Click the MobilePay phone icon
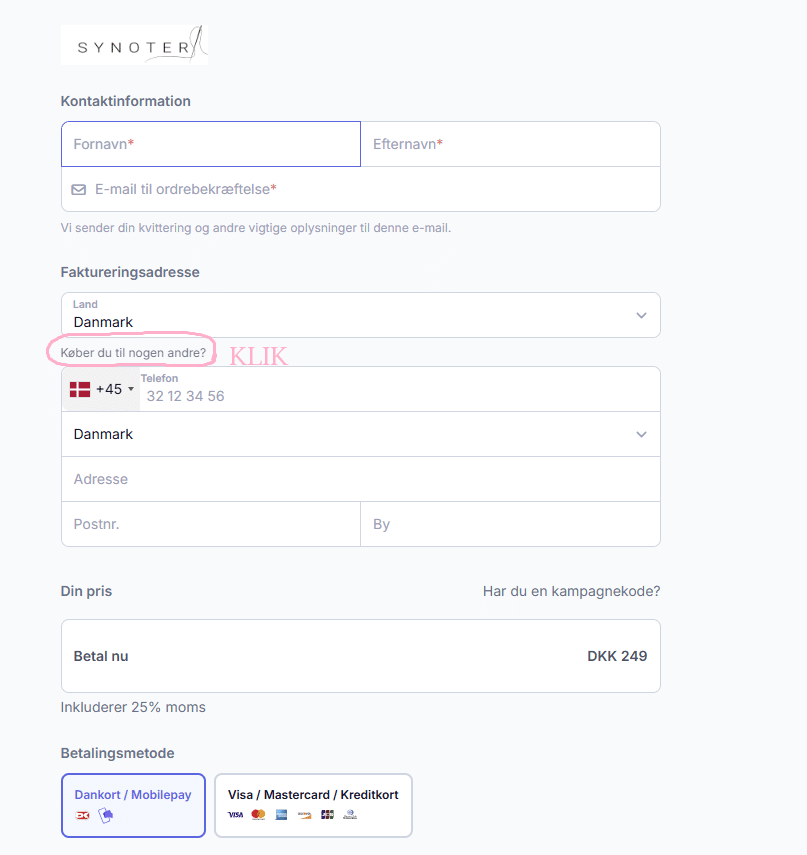The image size is (807, 855). (105, 815)
